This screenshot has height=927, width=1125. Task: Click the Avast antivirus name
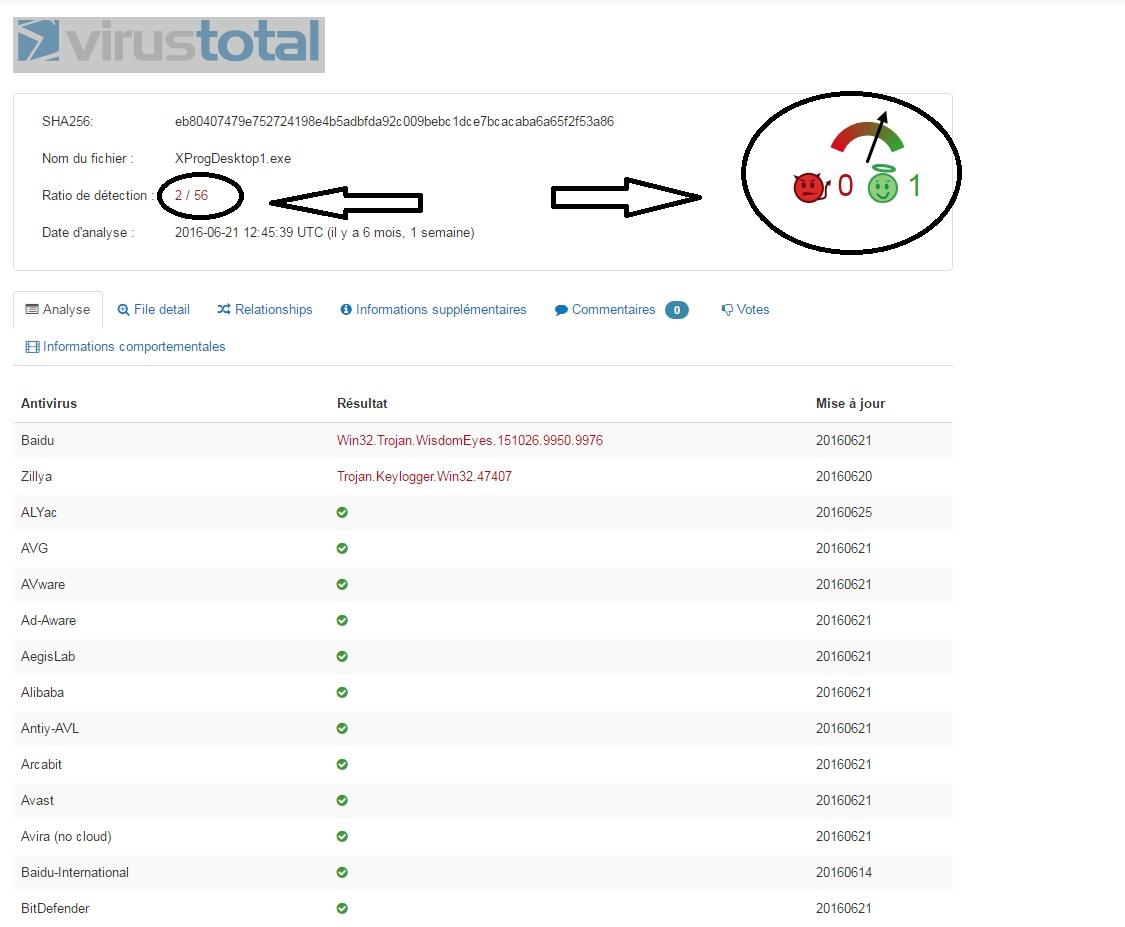click(37, 800)
